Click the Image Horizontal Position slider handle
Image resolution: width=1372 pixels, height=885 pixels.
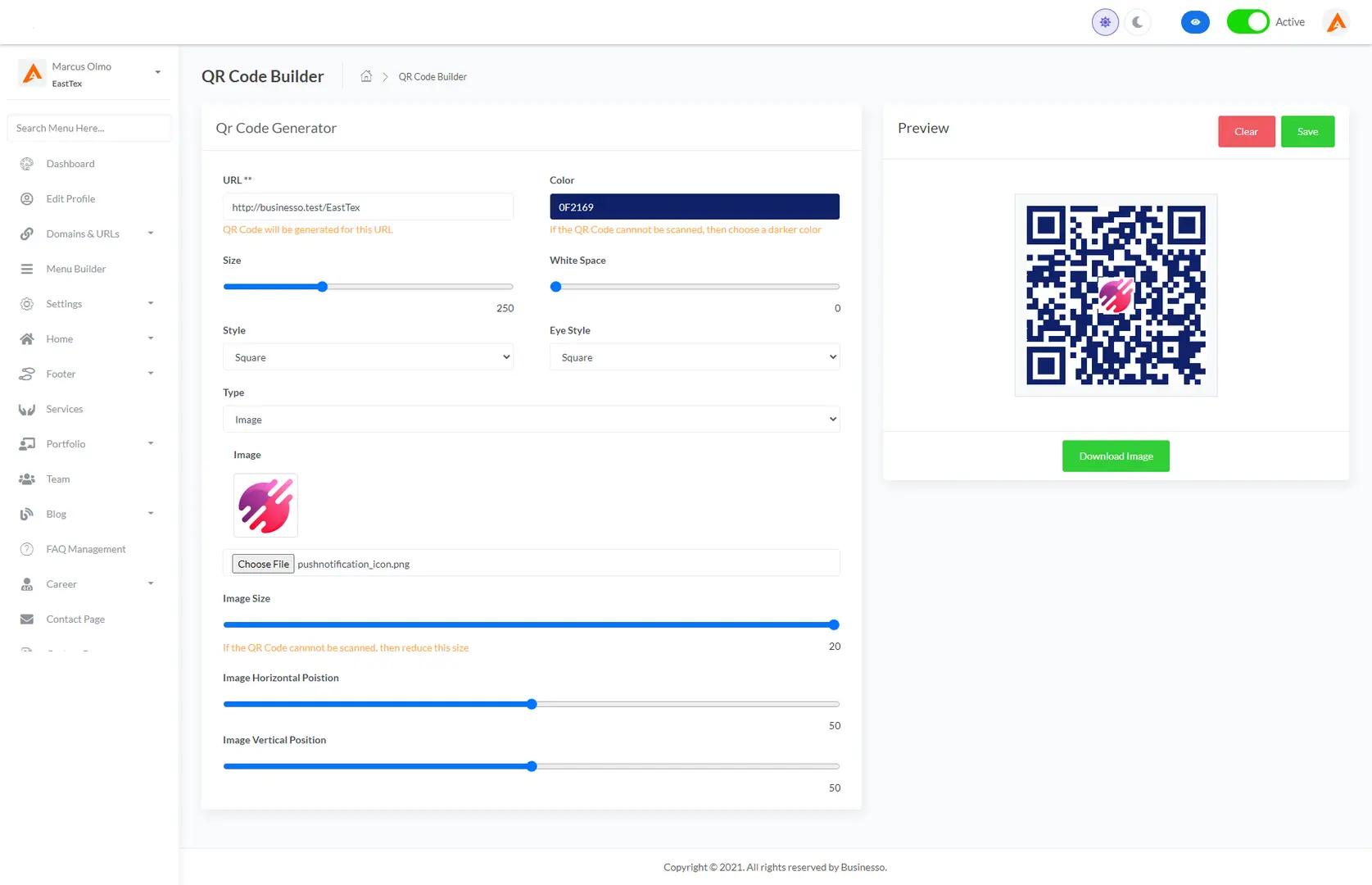click(x=532, y=704)
